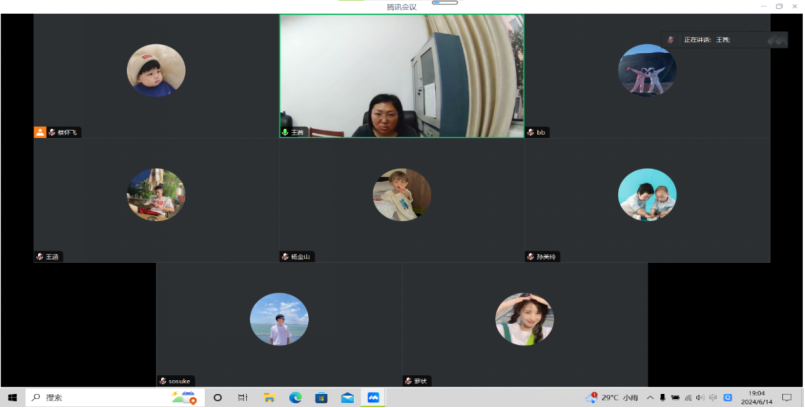This screenshot has width=805, height=408.
Task: Open Tencent Meeting icon in taskbar
Action: pyautogui.click(x=373, y=397)
